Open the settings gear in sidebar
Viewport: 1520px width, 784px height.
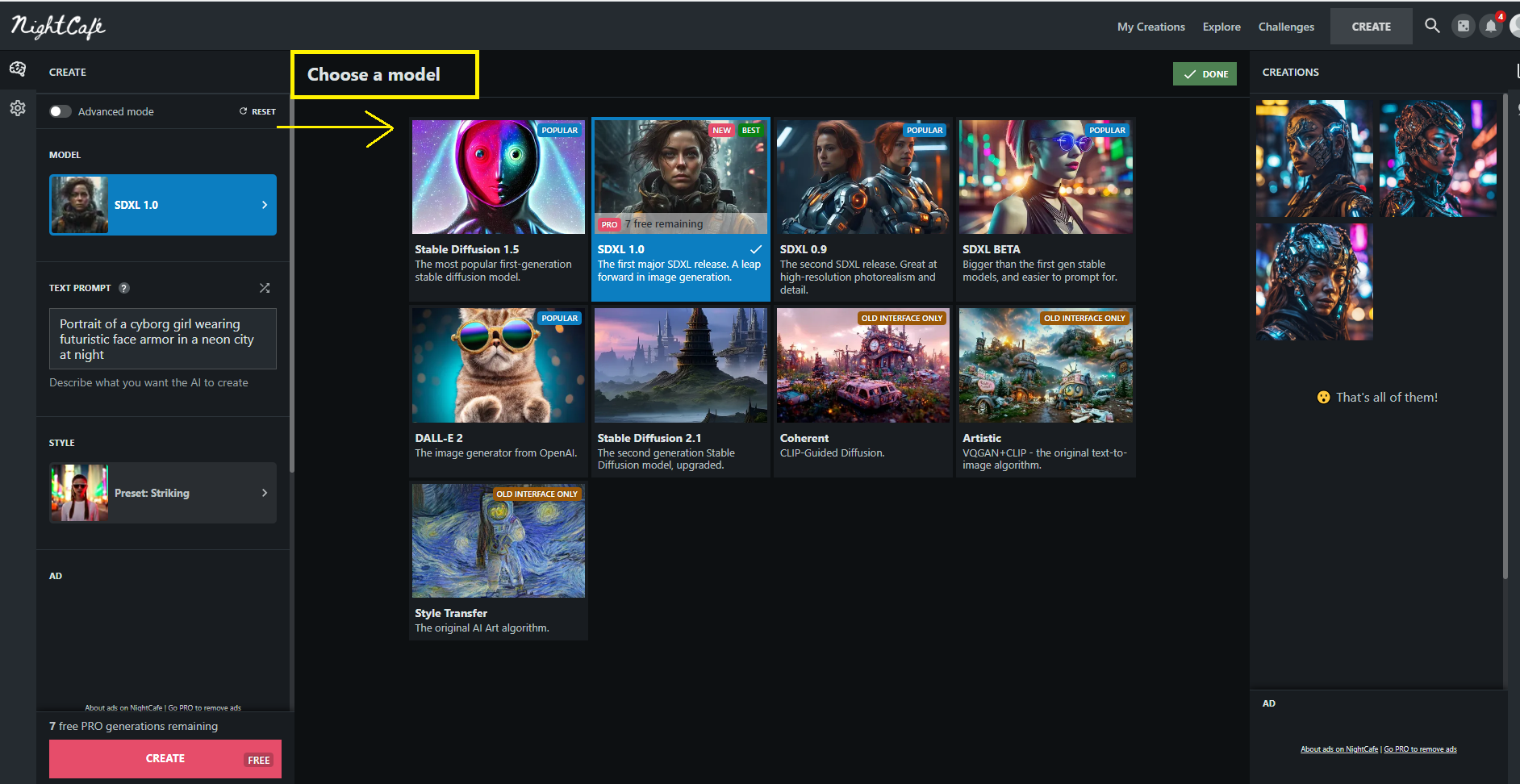tap(18, 108)
